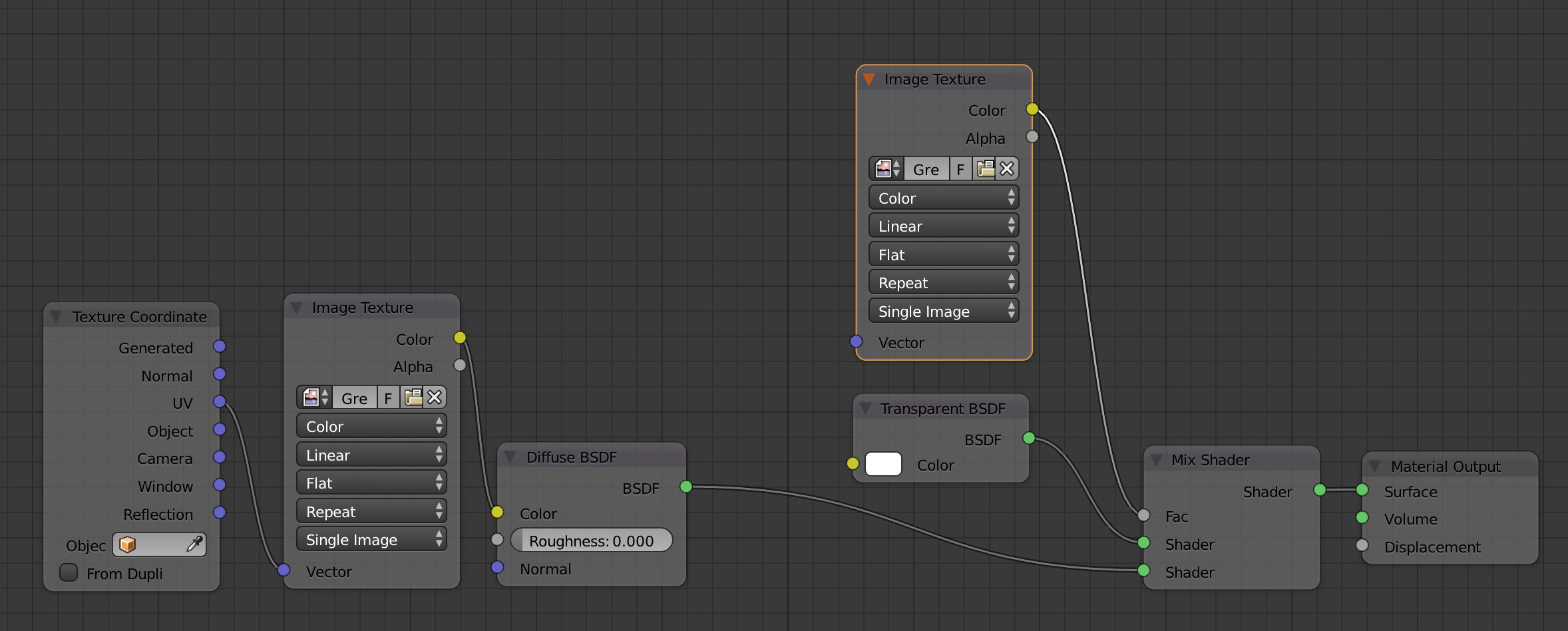The height and width of the screenshot is (631, 1568).
Task: Open Color space dropdown in the left Image Texture
Action: coord(371,426)
